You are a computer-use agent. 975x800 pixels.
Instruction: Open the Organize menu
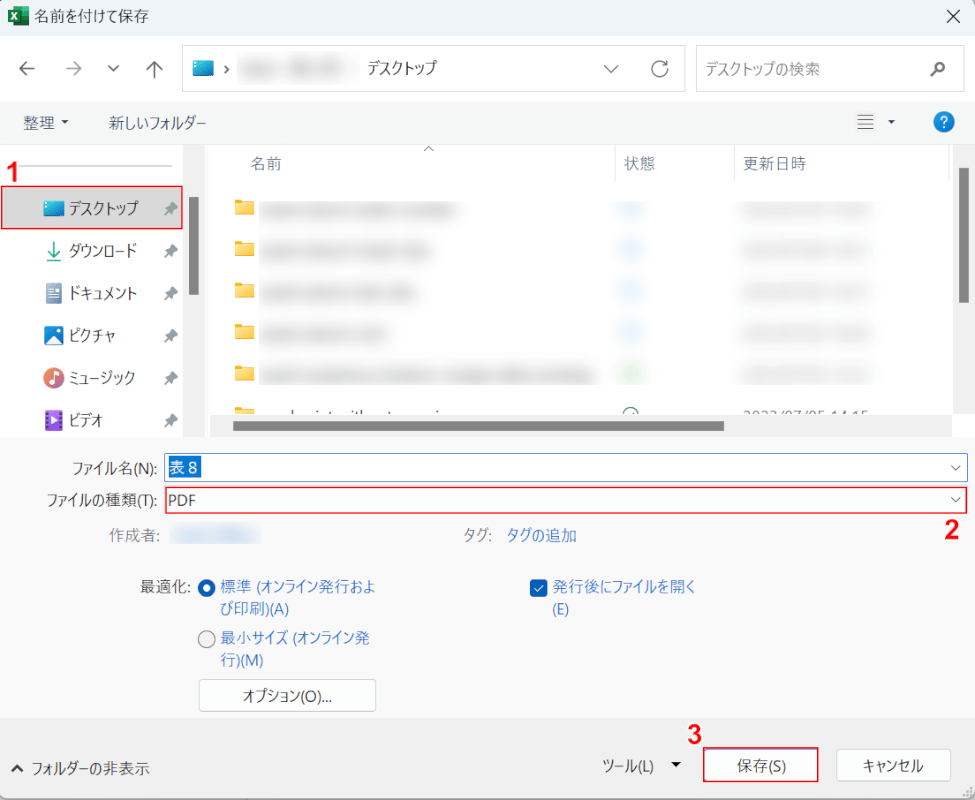click(x=46, y=122)
